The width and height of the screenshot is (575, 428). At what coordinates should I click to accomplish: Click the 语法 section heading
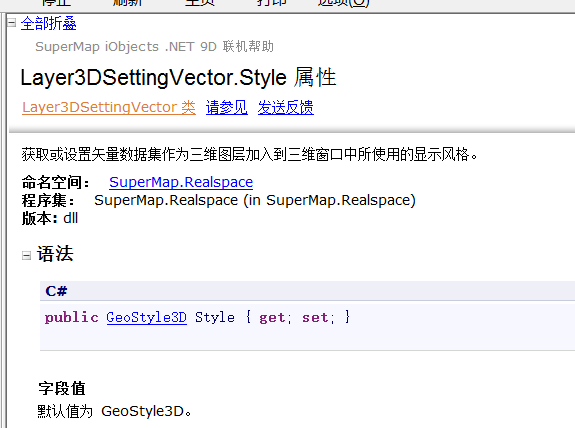point(55,254)
